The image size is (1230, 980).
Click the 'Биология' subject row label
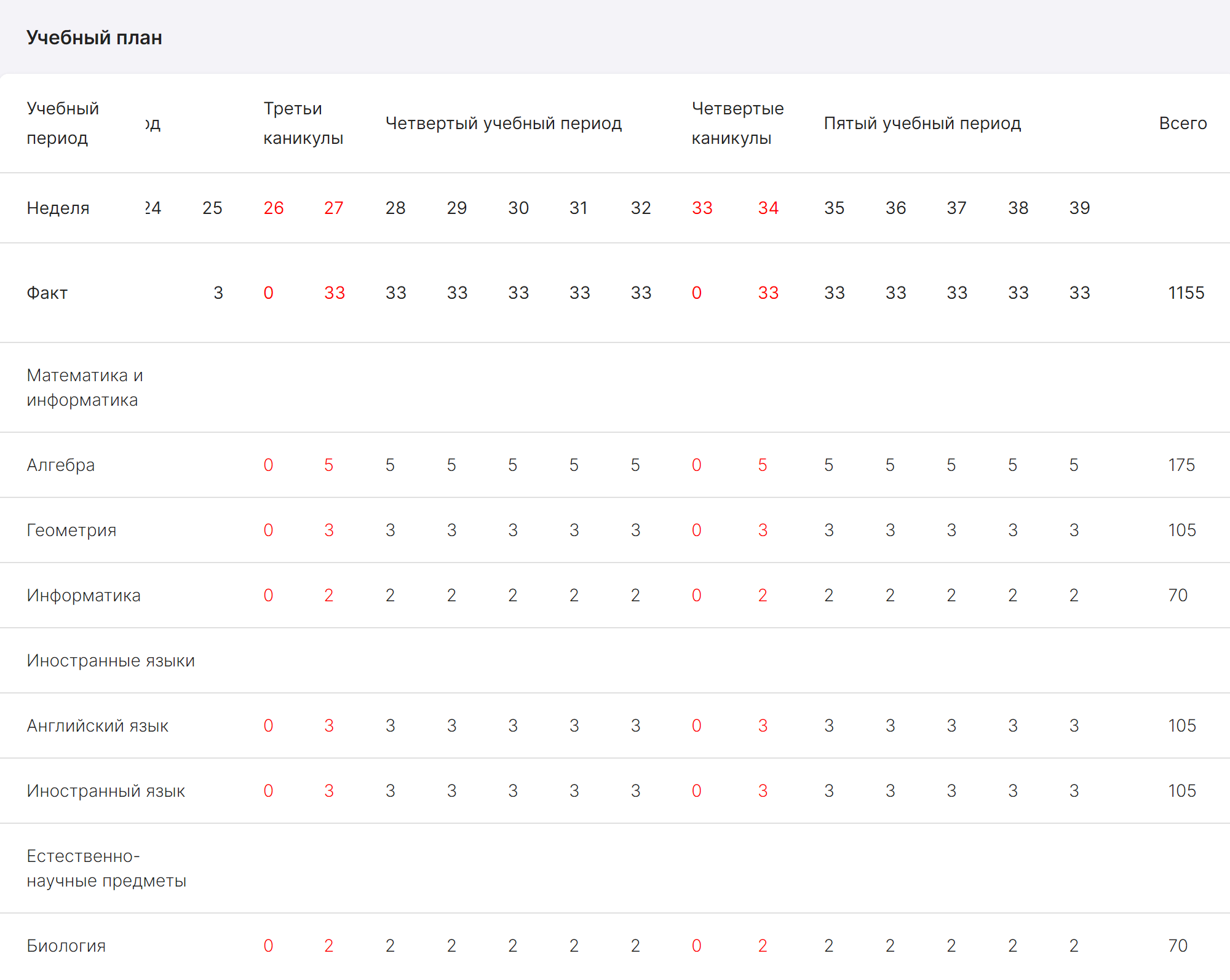[x=66, y=946]
